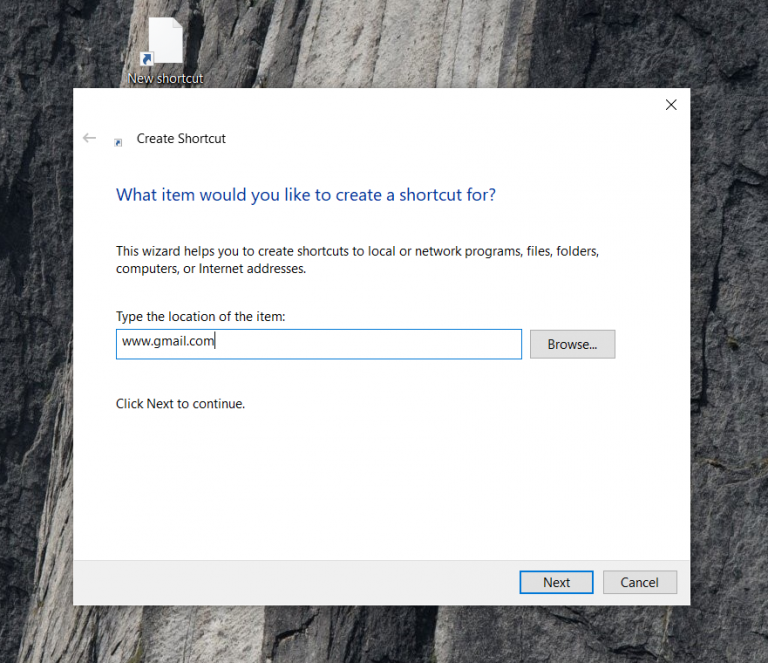The image size is (768, 663).
Task: Click the "Click Next to continue" text
Action: pos(180,404)
